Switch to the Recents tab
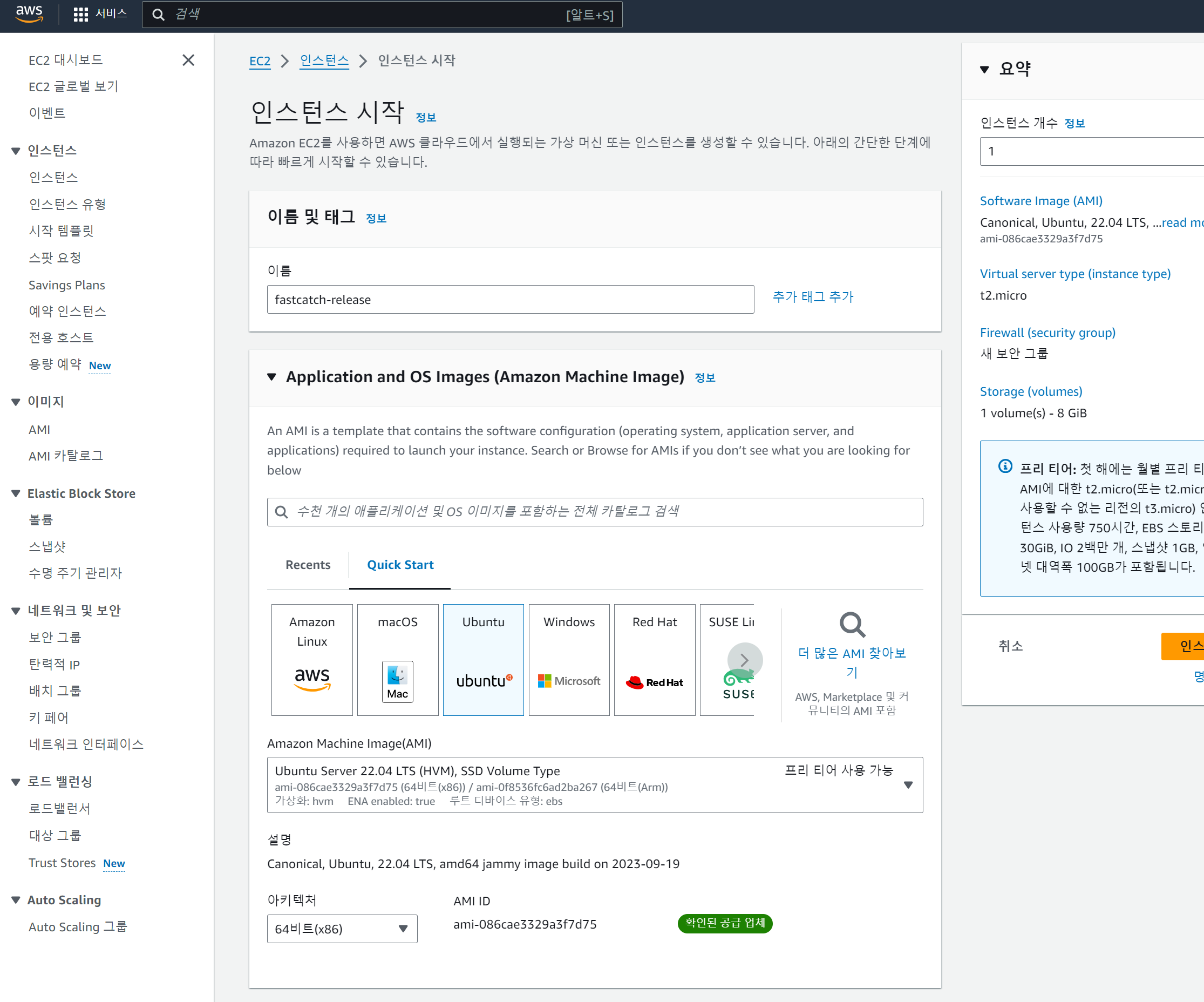The height and width of the screenshot is (1002, 1204). (x=308, y=565)
